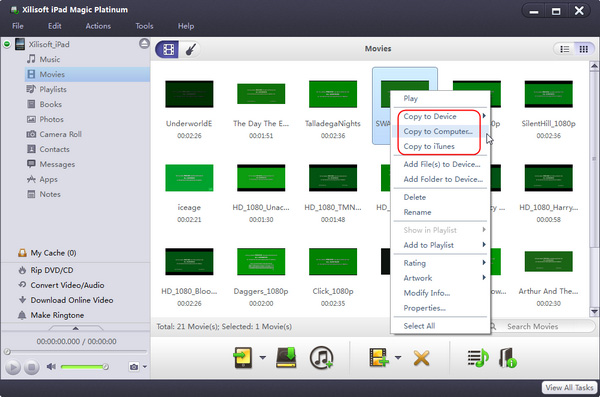Choose Copy to Device in context menu
The width and height of the screenshot is (600, 397).
440,116
